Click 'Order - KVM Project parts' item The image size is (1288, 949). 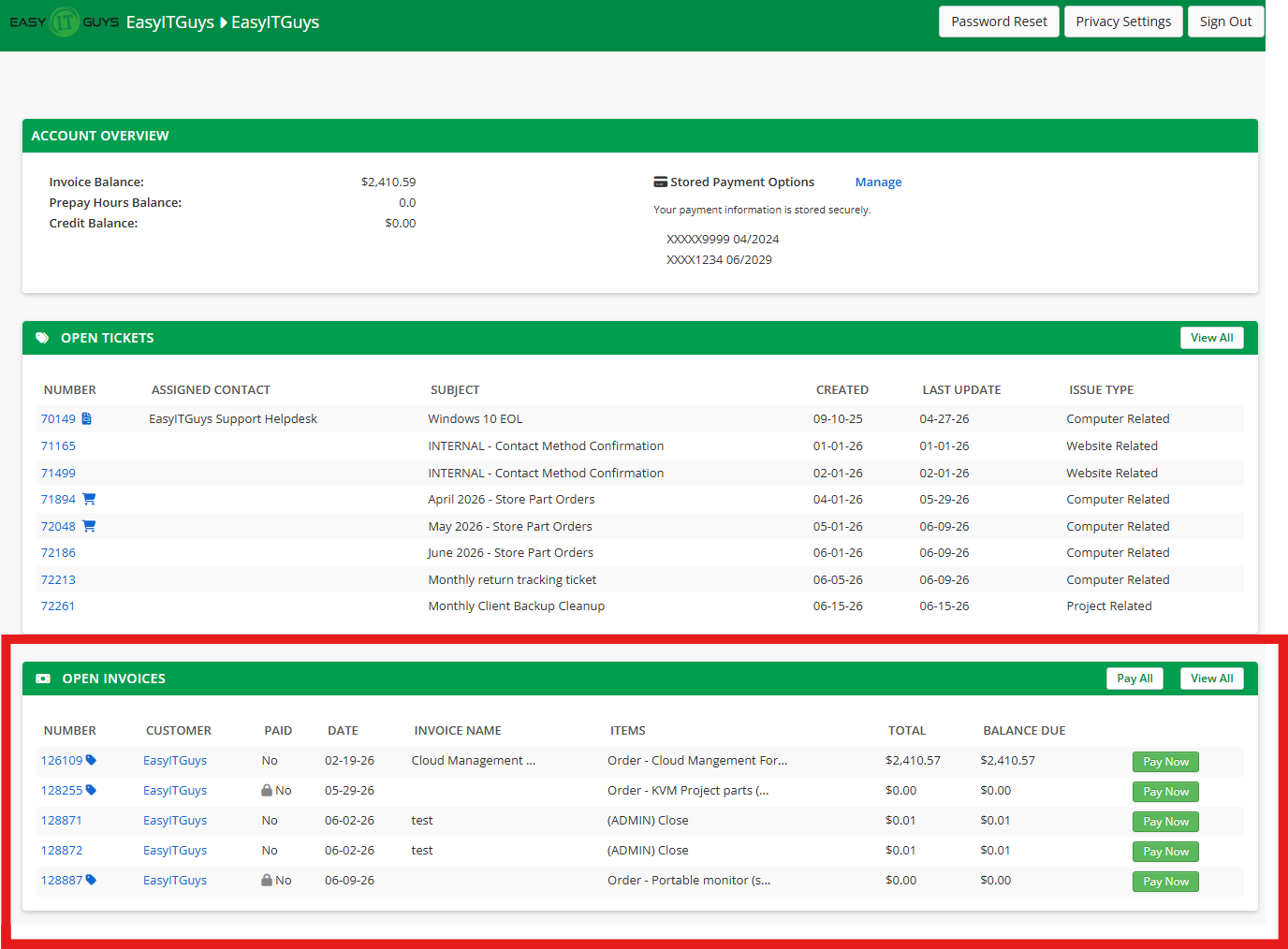point(688,790)
